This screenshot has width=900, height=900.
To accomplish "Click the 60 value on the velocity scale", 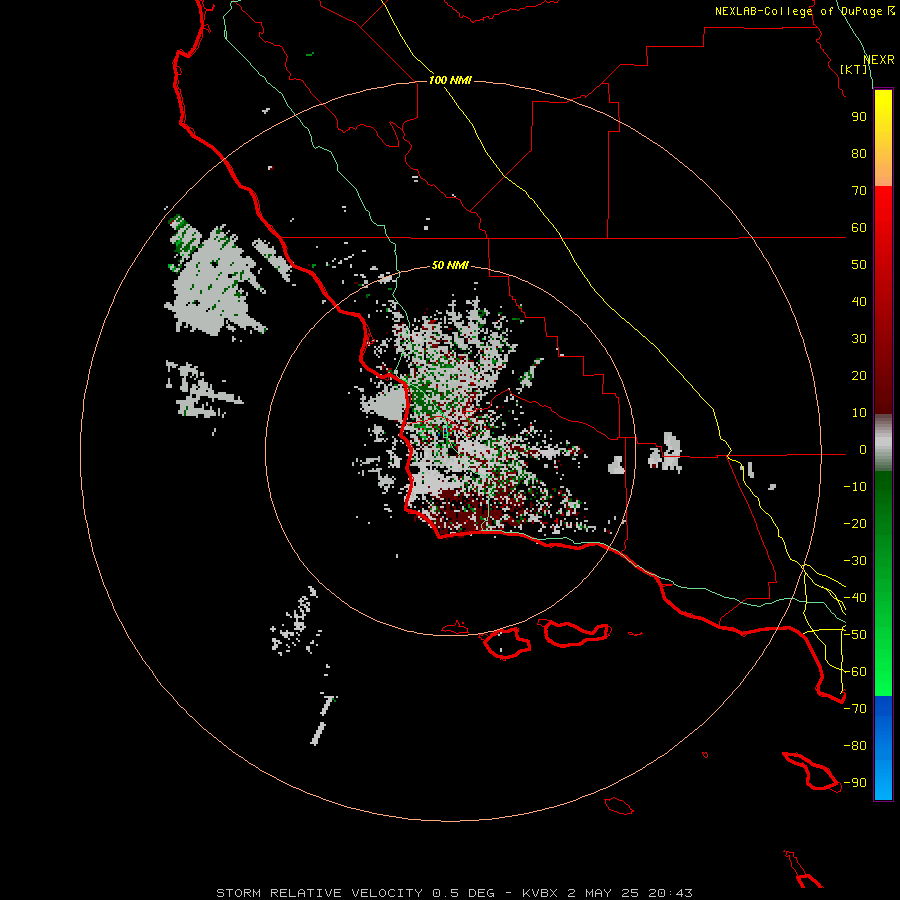I will point(859,227).
